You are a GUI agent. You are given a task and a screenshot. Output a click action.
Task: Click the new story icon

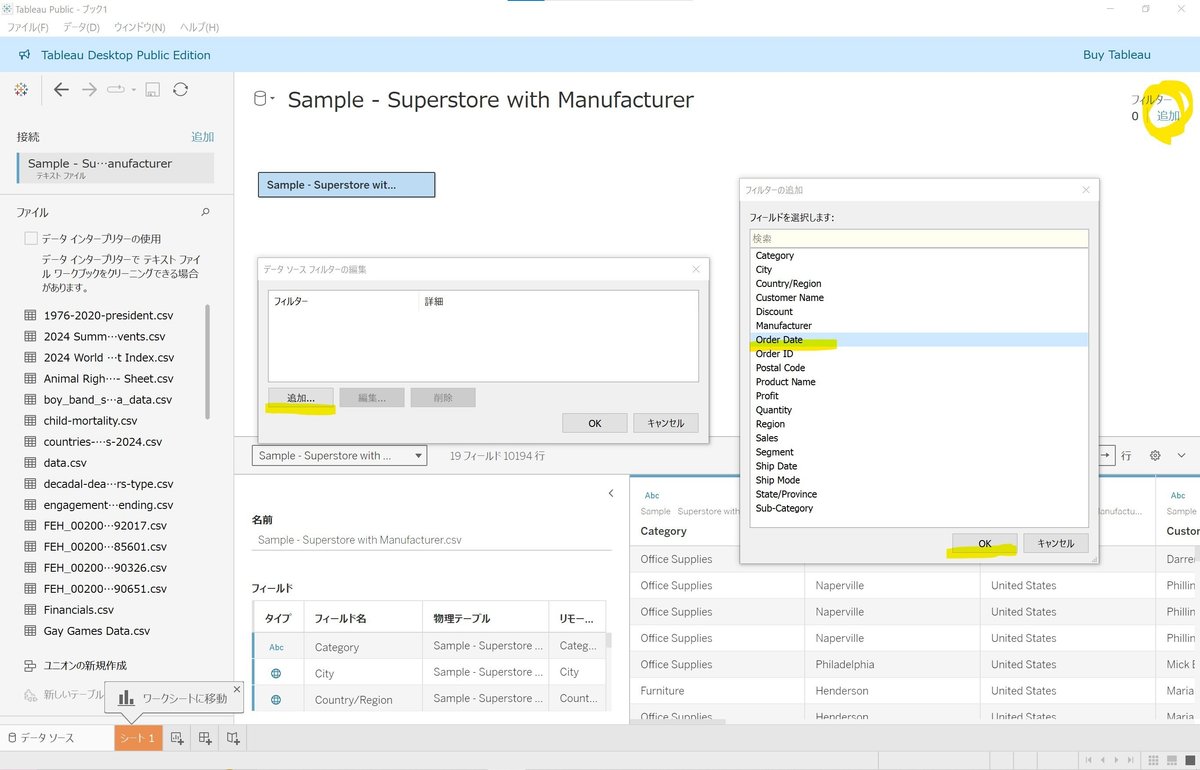pyautogui.click(x=232, y=738)
